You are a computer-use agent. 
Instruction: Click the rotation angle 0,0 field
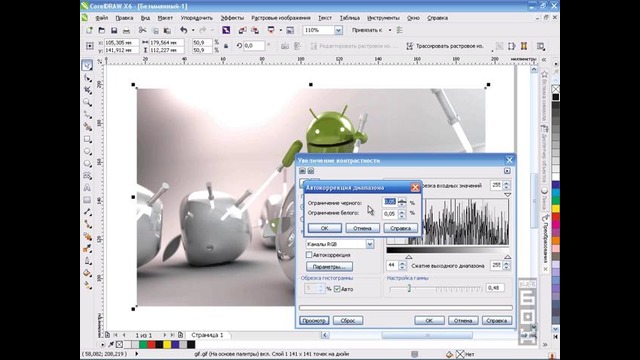pyautogui.click(x=253, y=46)
